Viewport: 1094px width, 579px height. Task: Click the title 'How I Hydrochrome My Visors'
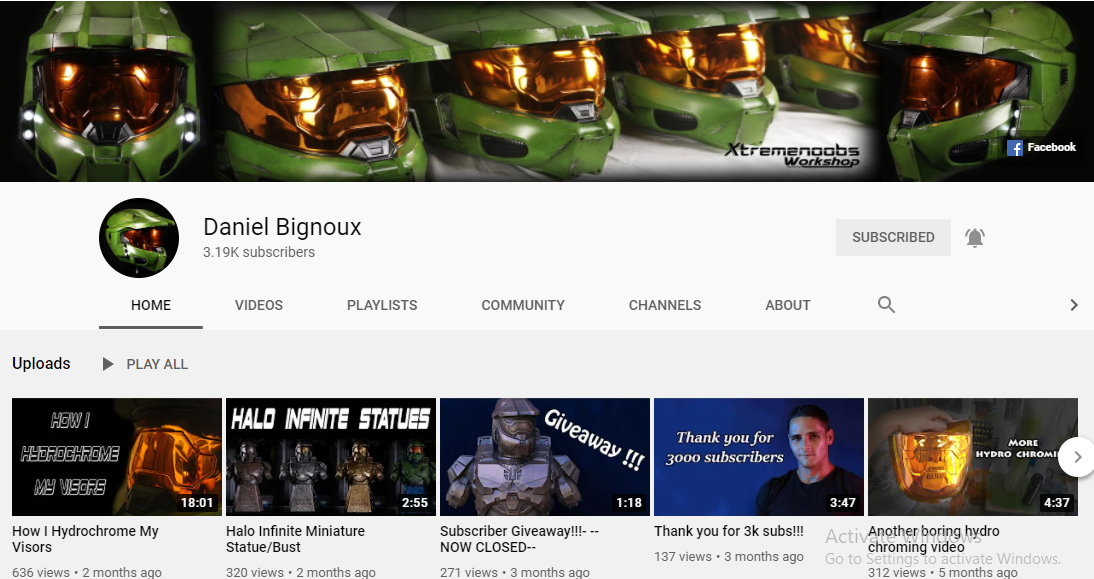point(85,539)
